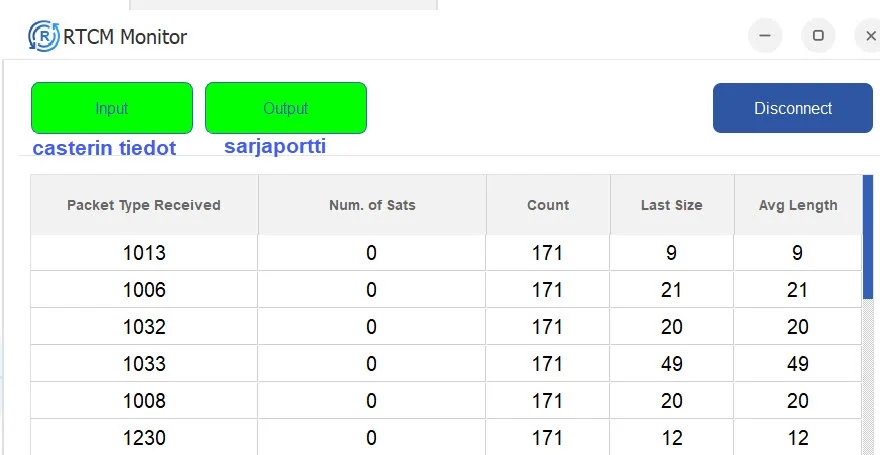Click Num. of Sats cell in row 1013
Screen dimensions: 880x455
point(372,253)
